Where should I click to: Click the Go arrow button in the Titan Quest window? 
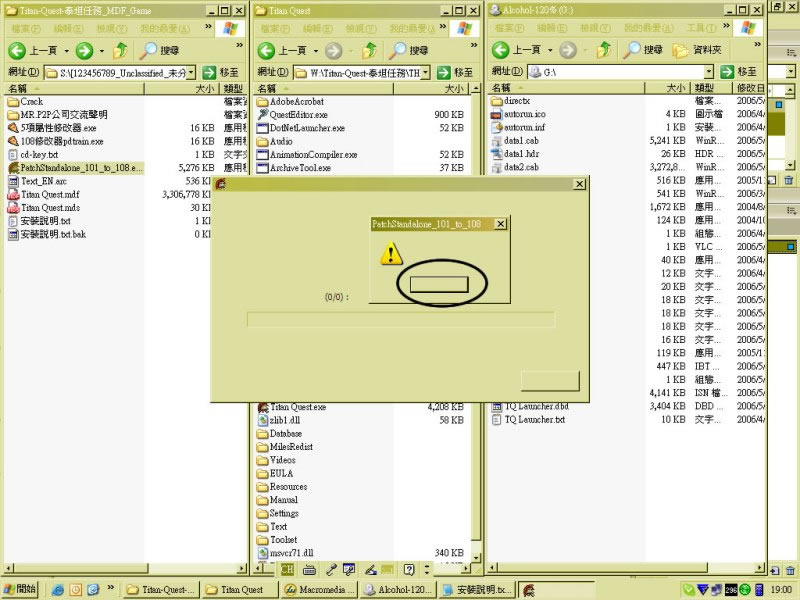(x=444, y=72)
